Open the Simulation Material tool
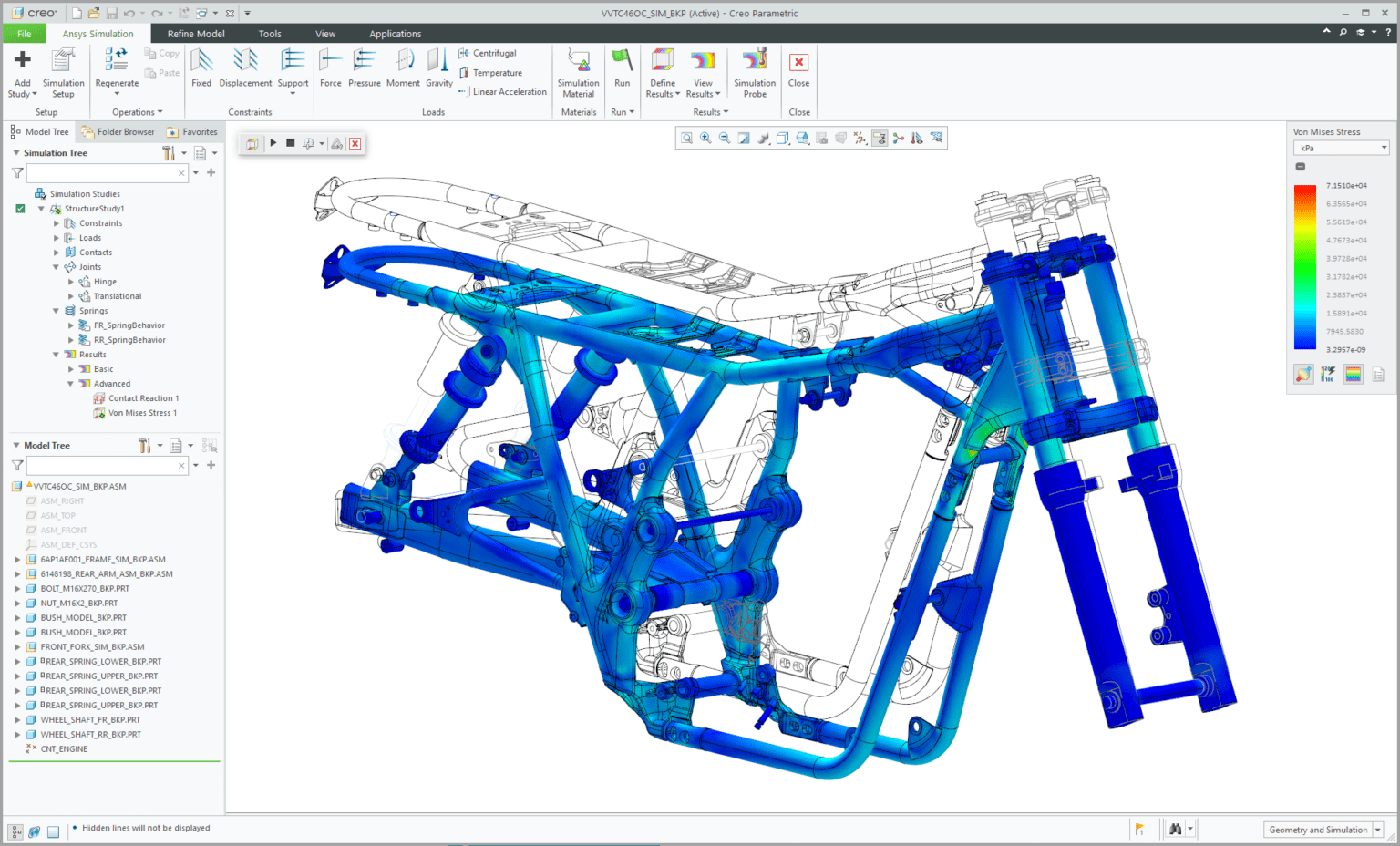The image size is (1400, 846). 578,73
